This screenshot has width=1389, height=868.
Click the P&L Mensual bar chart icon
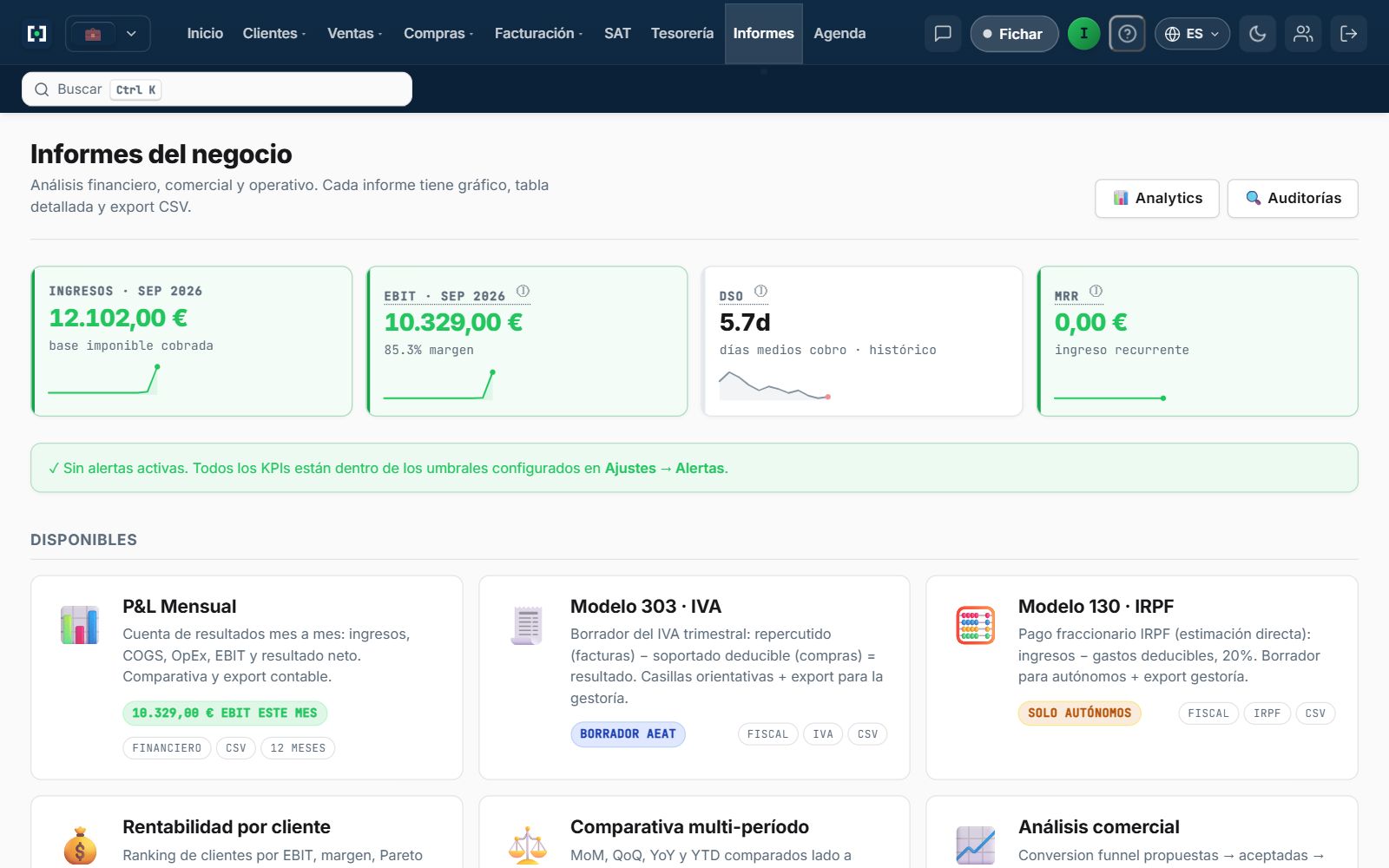(80, 625)
